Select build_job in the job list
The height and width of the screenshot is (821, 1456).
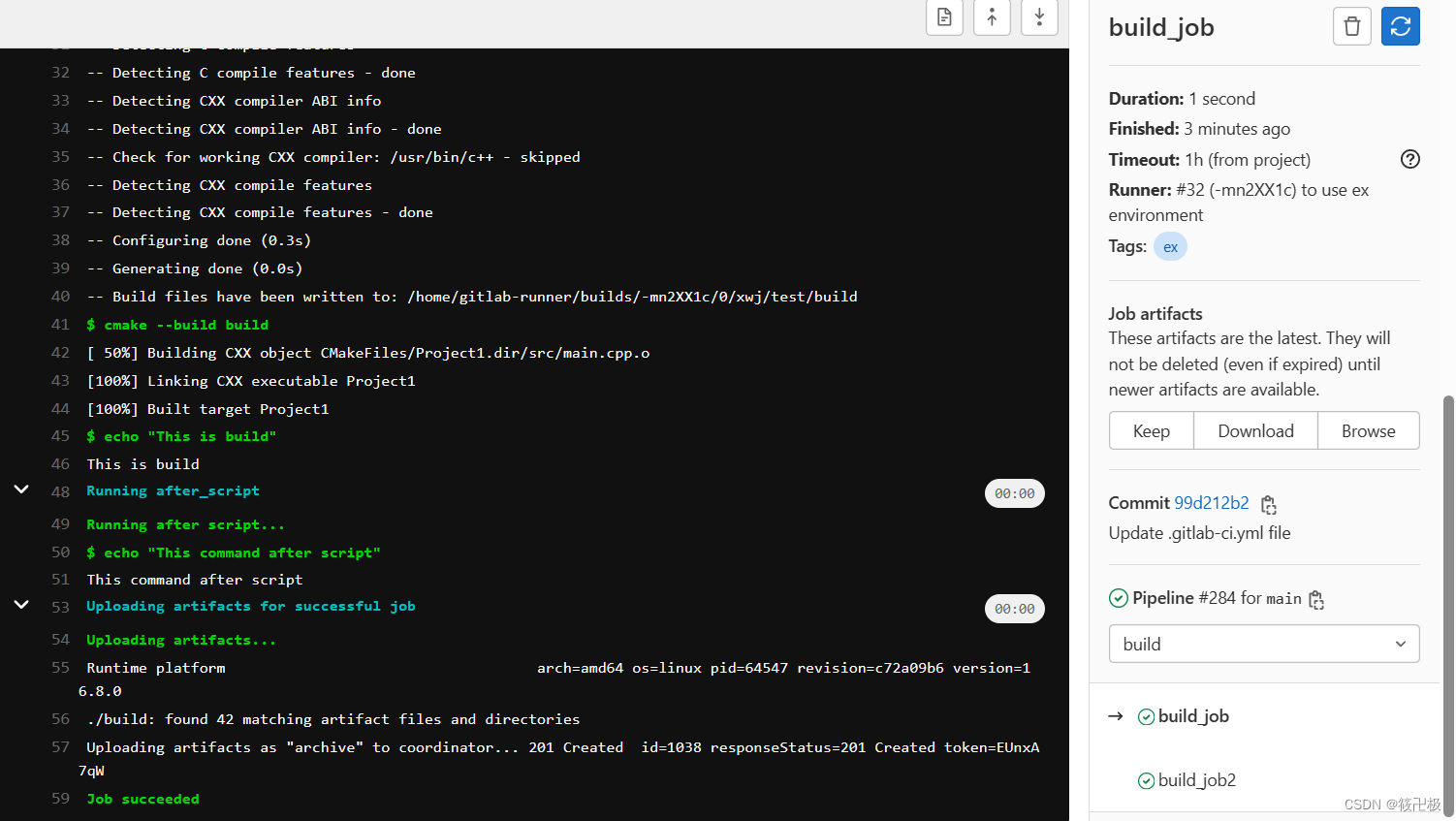[x=1193, y=716]
